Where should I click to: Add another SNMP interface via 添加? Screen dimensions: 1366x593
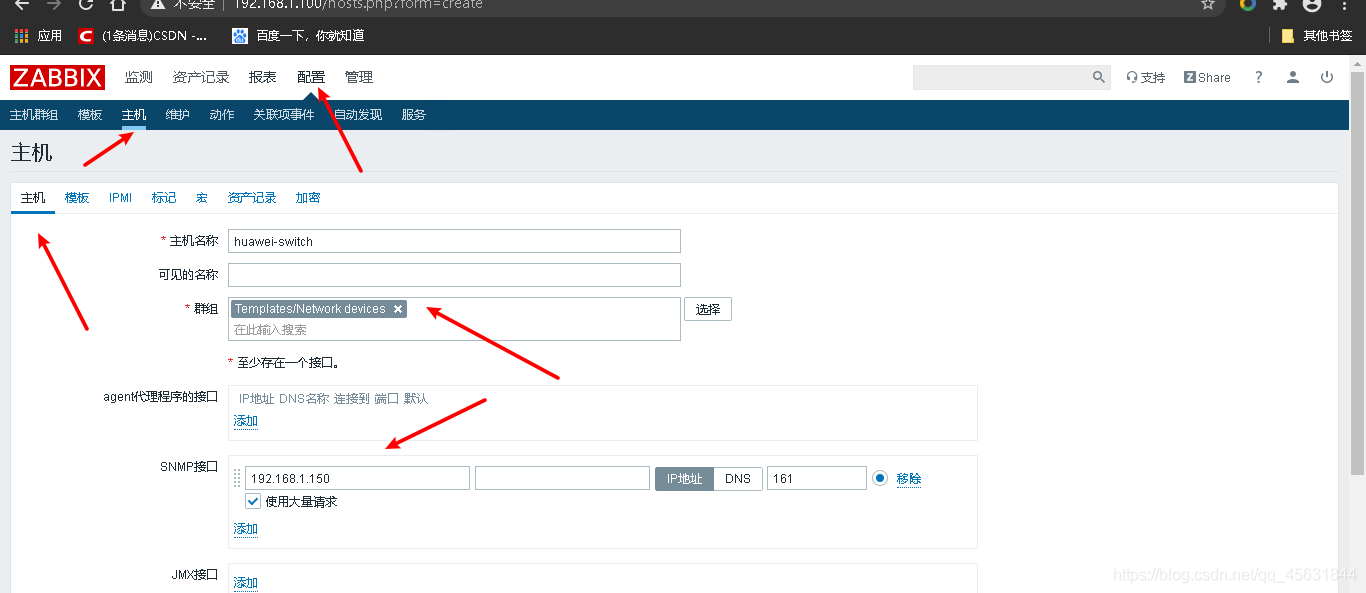point(246,529)
